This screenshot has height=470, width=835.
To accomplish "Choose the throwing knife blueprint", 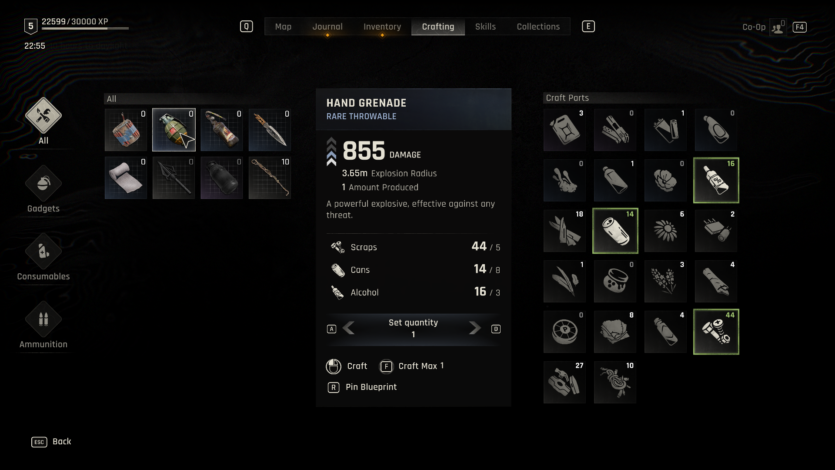I will pyautogui.click(x=269, y=130).
